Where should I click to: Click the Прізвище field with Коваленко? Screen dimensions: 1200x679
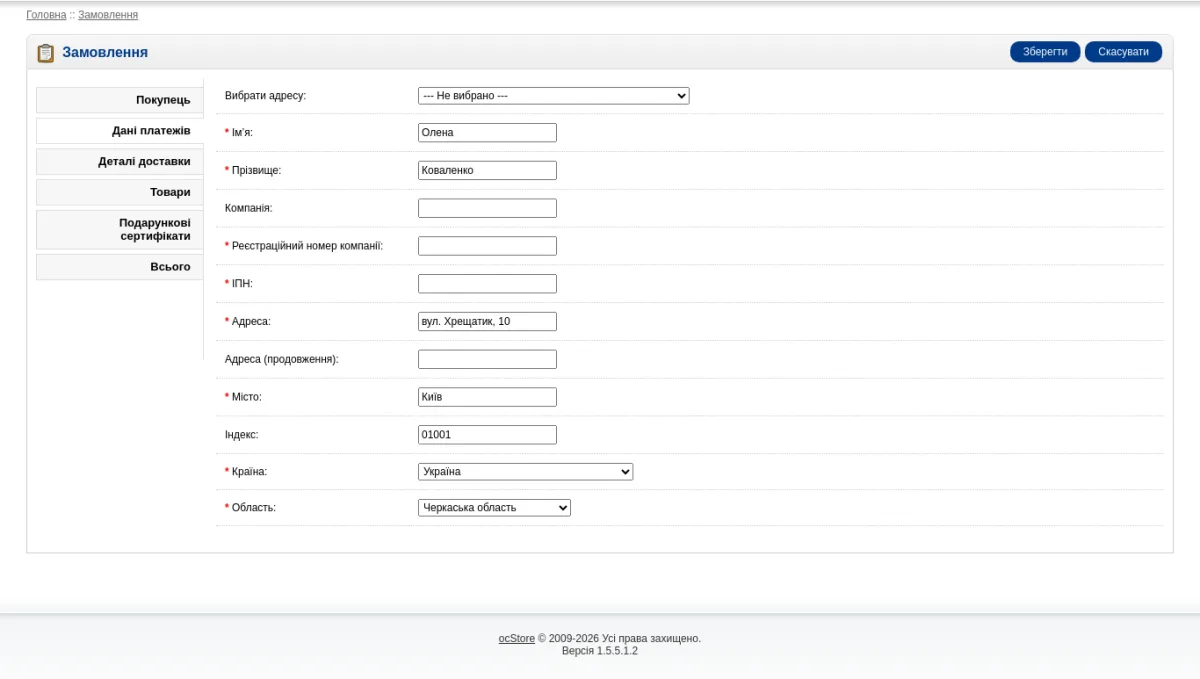tap(487, 170)
